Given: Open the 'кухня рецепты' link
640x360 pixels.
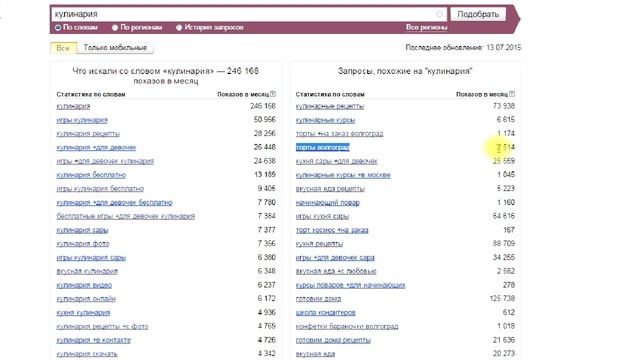Looking at the screenshot, I should pyautogui.click(x=319, y=244).
